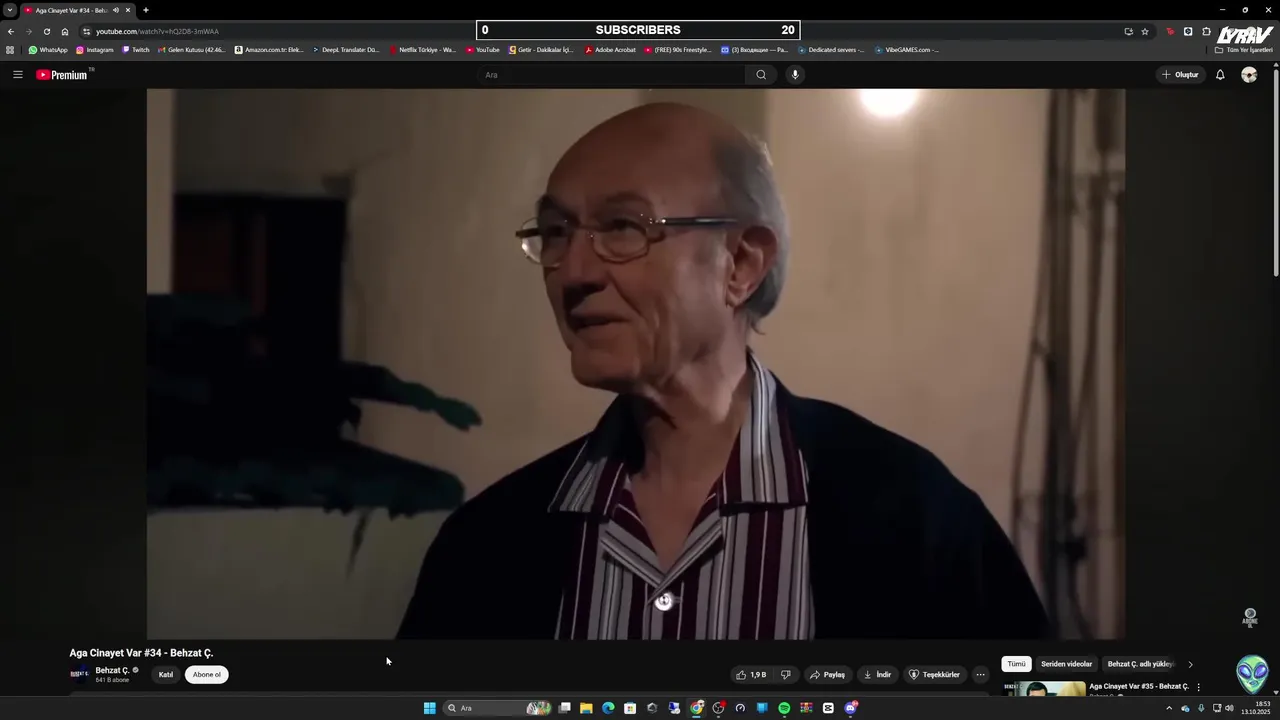Open YouTube notifications bell
1280x720 pixels.
[x=1220, y=75]
